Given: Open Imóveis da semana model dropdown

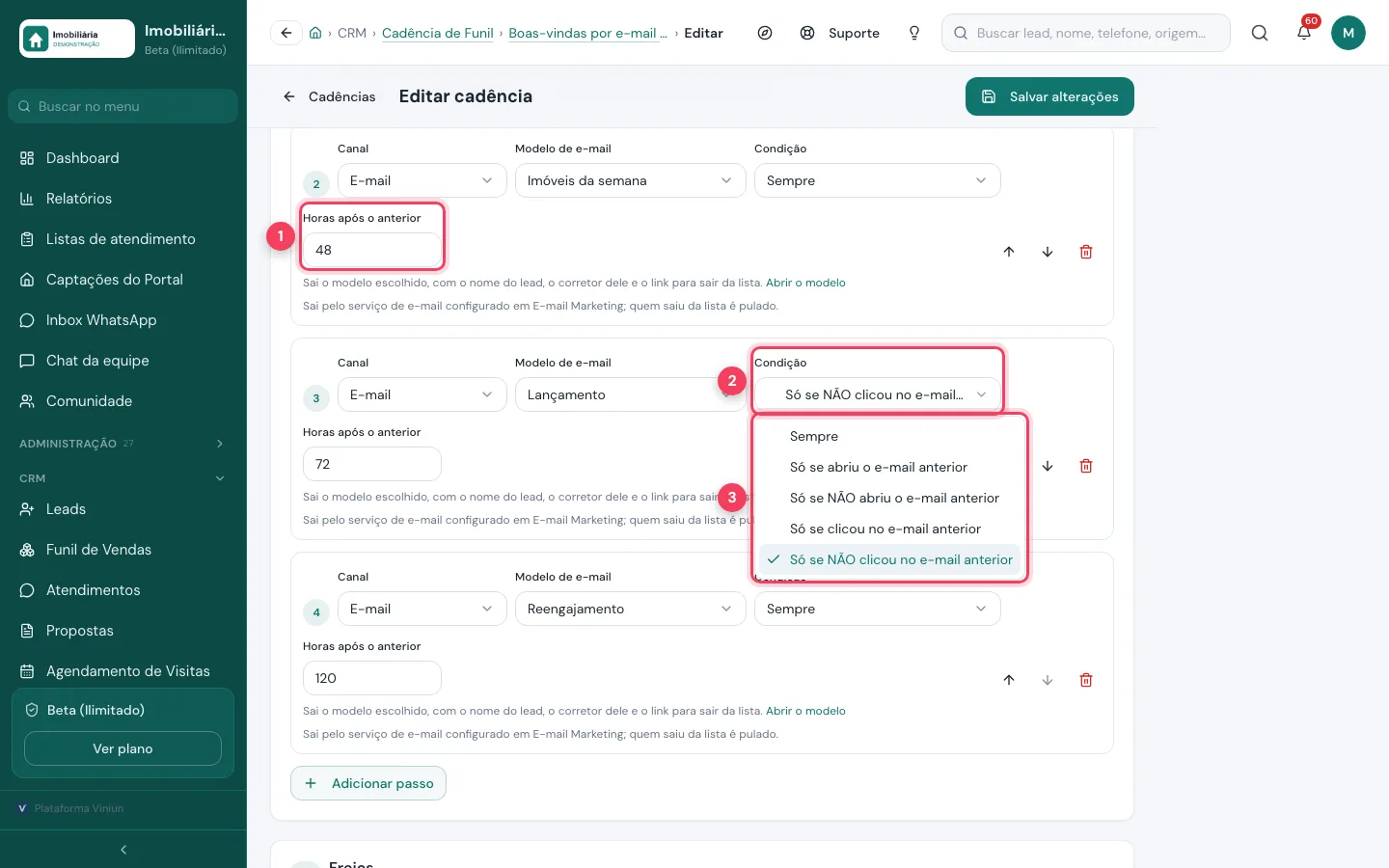Looking at the screenshot, I should click(631, 180).
